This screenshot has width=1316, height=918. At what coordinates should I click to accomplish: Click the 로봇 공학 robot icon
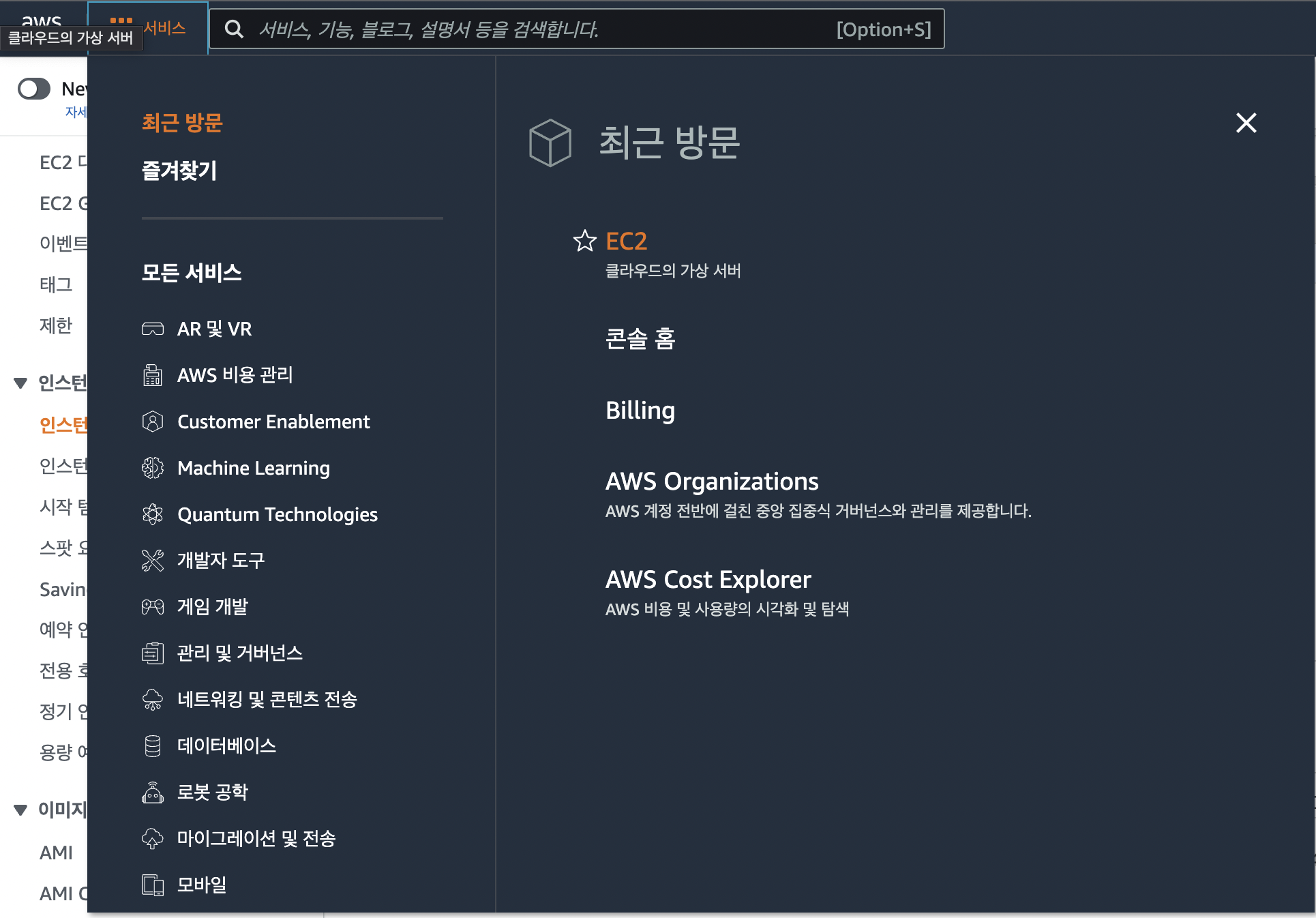tap(153, 793)
